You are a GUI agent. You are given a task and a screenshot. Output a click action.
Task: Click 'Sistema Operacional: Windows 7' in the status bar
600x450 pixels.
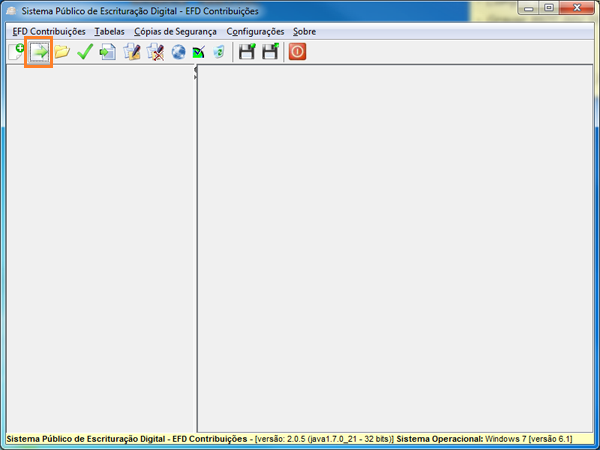point(461,439)
